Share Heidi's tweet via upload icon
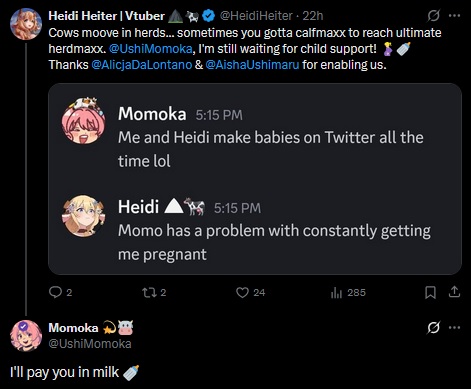This screenshot has width=471, height=389. [x=454, y=292]
